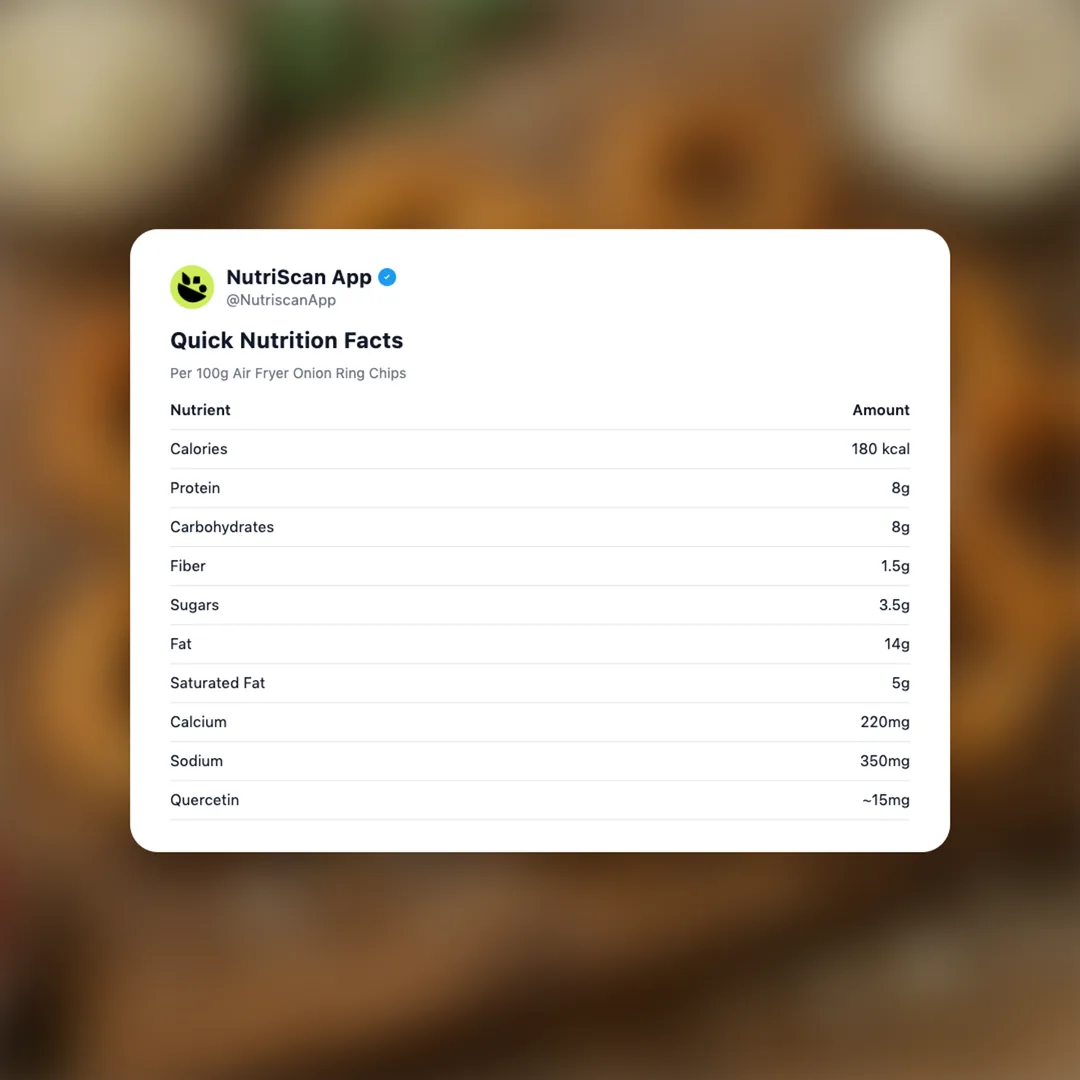Click the NutriScan App avatar logo
The width and height of the screenshot is (1080, 1080).
pyautogui.click(x=192, y=287)
